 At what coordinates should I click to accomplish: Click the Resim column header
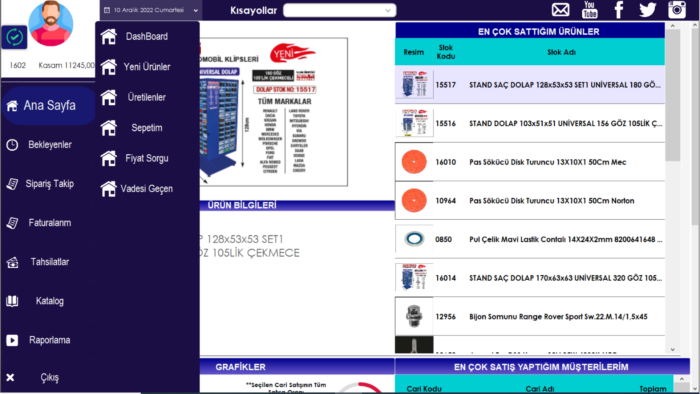pos(414,52)
